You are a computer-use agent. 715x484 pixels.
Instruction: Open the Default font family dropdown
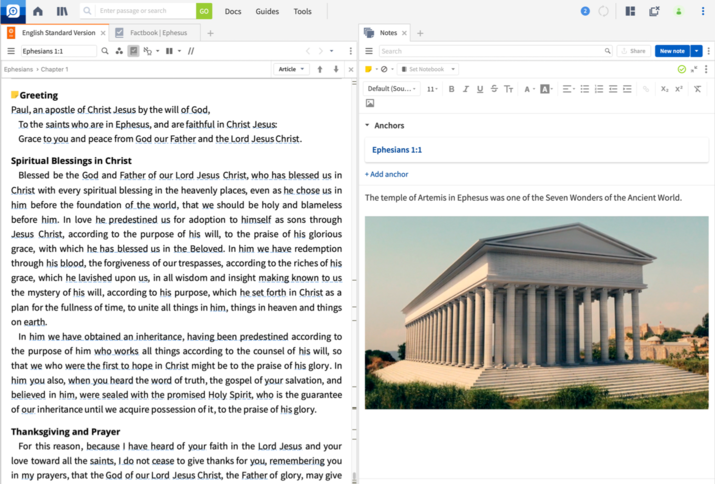click(392, 89)
